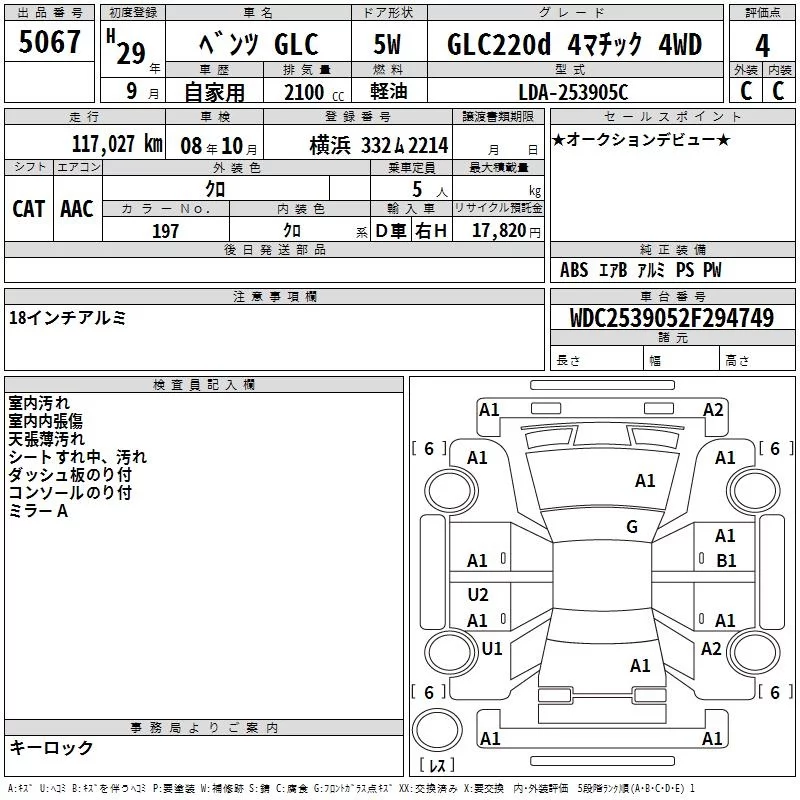Select registration plate 横浜 332ム2214
The width and height of the screenshot is (800, 800).
(379, 146)
